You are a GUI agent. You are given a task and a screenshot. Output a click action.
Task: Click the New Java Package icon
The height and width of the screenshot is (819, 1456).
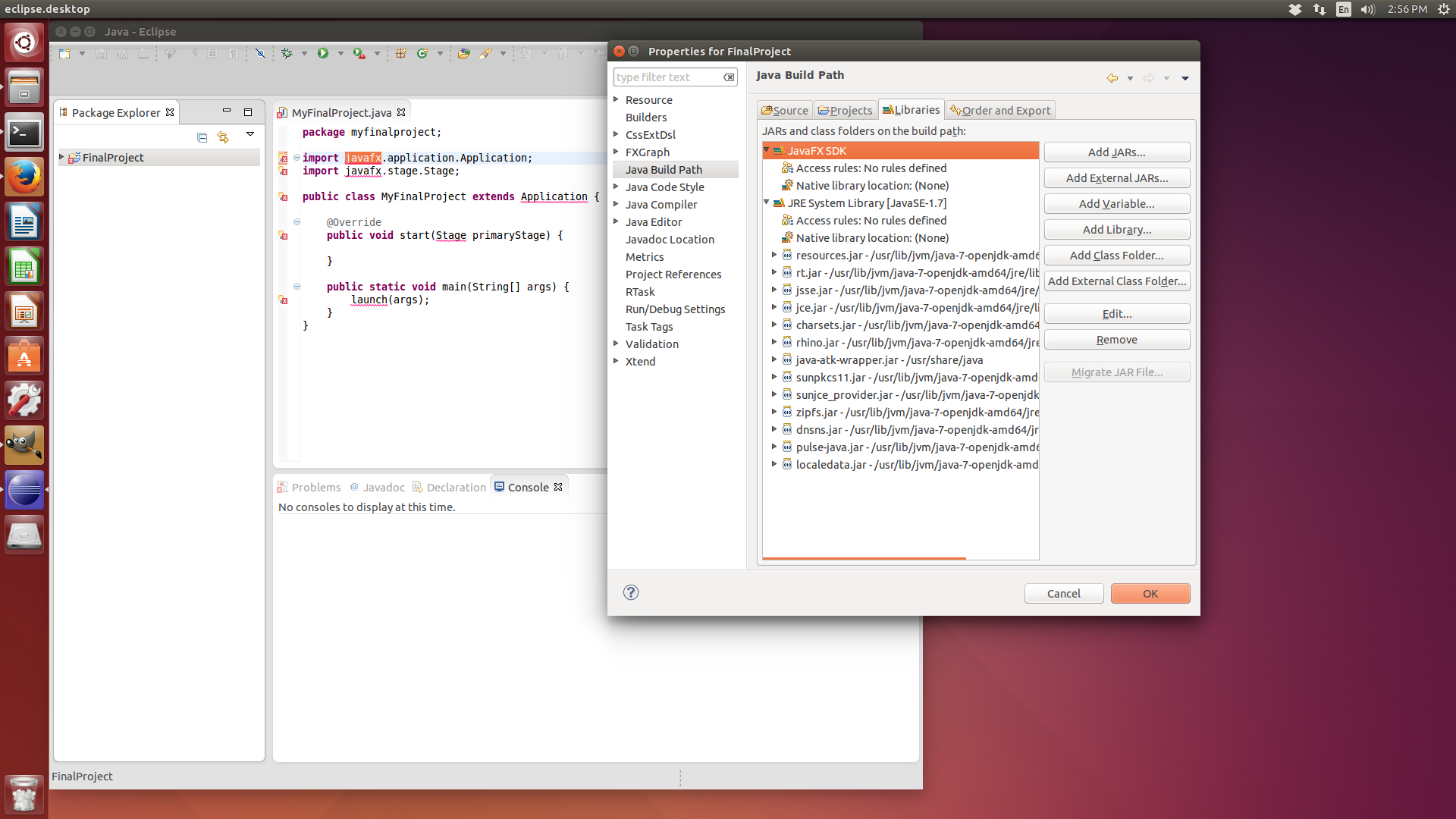(401, 53)
